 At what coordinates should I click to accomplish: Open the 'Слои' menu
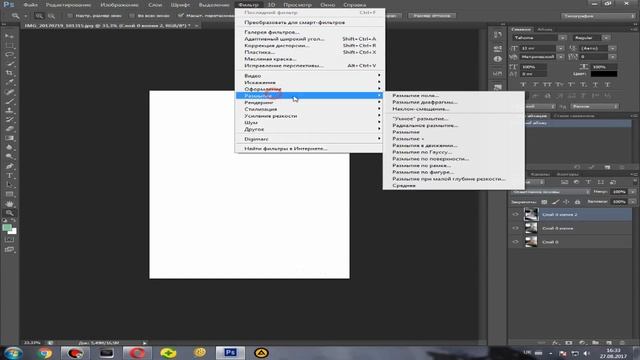tap(155, 5)
